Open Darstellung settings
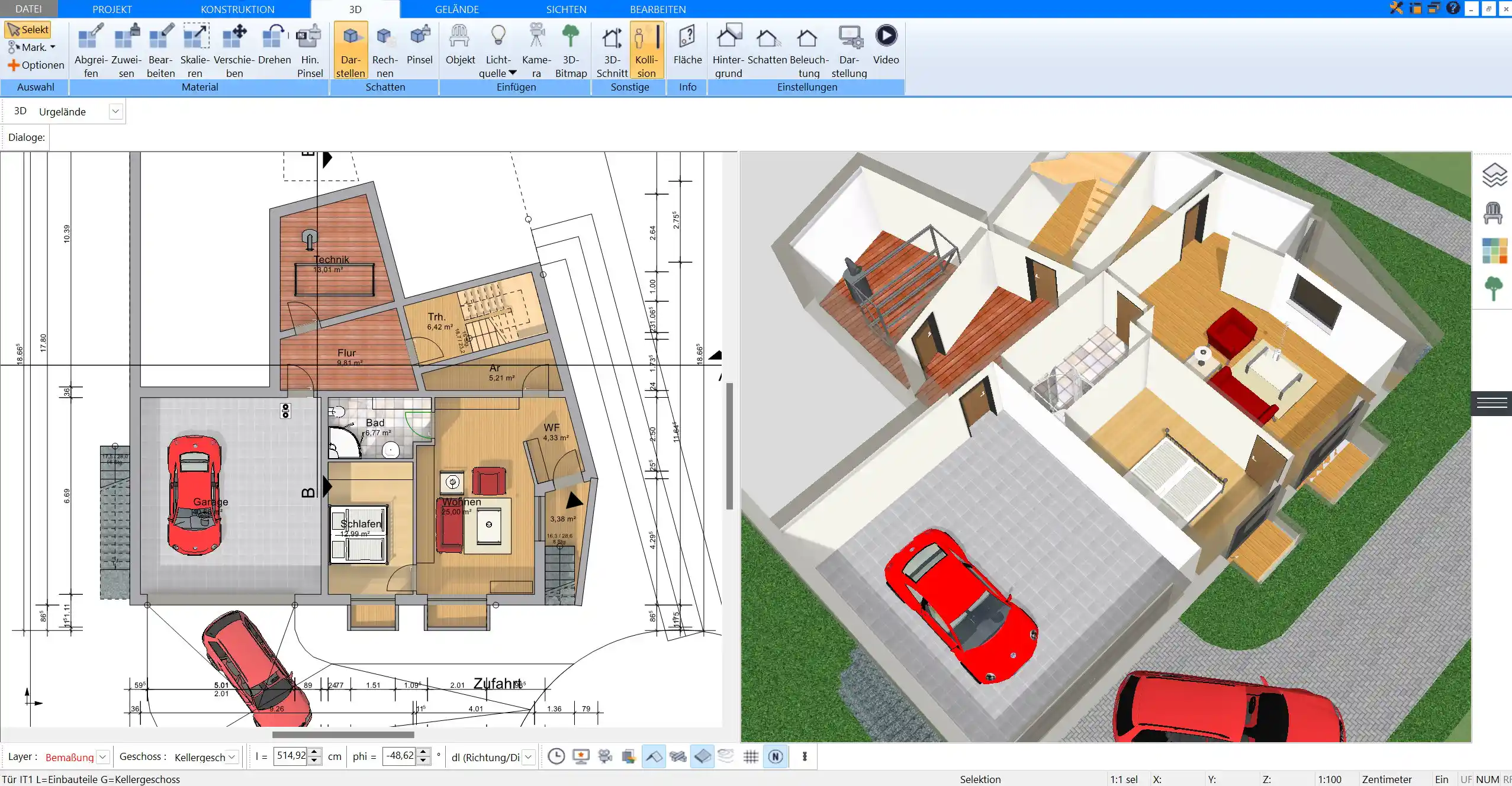The width and height of the screenshot is (1512, 786). [x=849, y=50]
